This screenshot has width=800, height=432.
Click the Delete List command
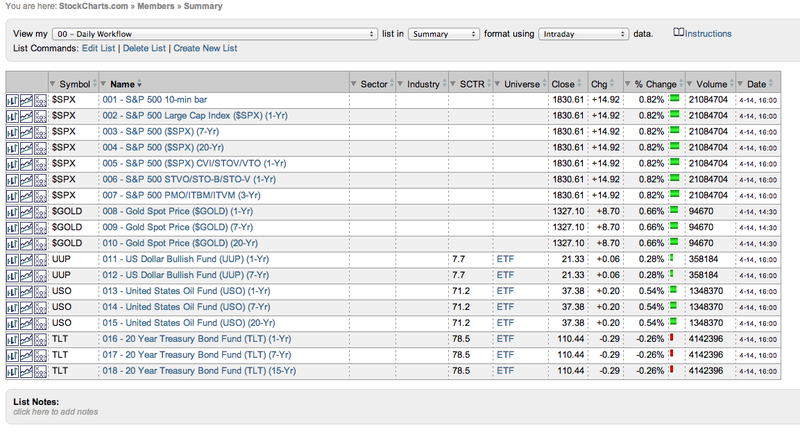[144, 48]
